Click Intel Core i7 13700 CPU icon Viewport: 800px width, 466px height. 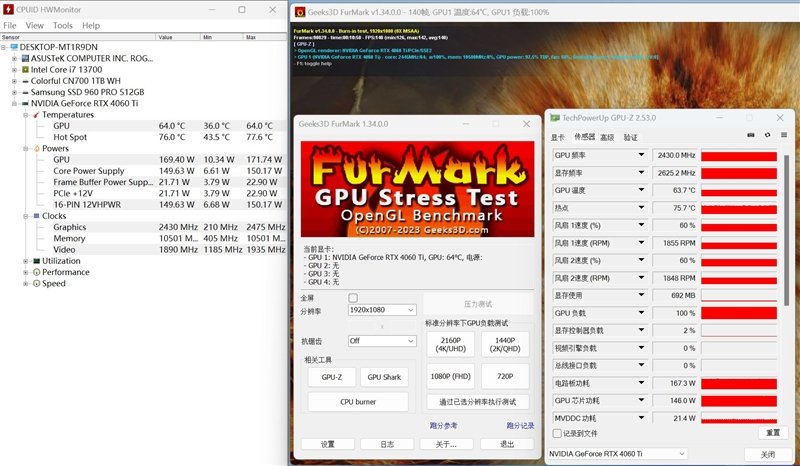point(25,69)
